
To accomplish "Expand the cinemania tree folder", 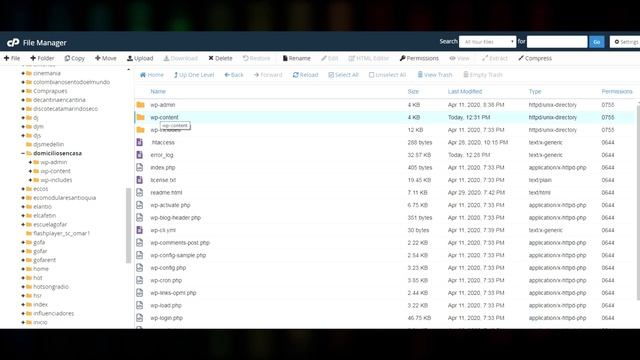I will click(x=23, y=73).
